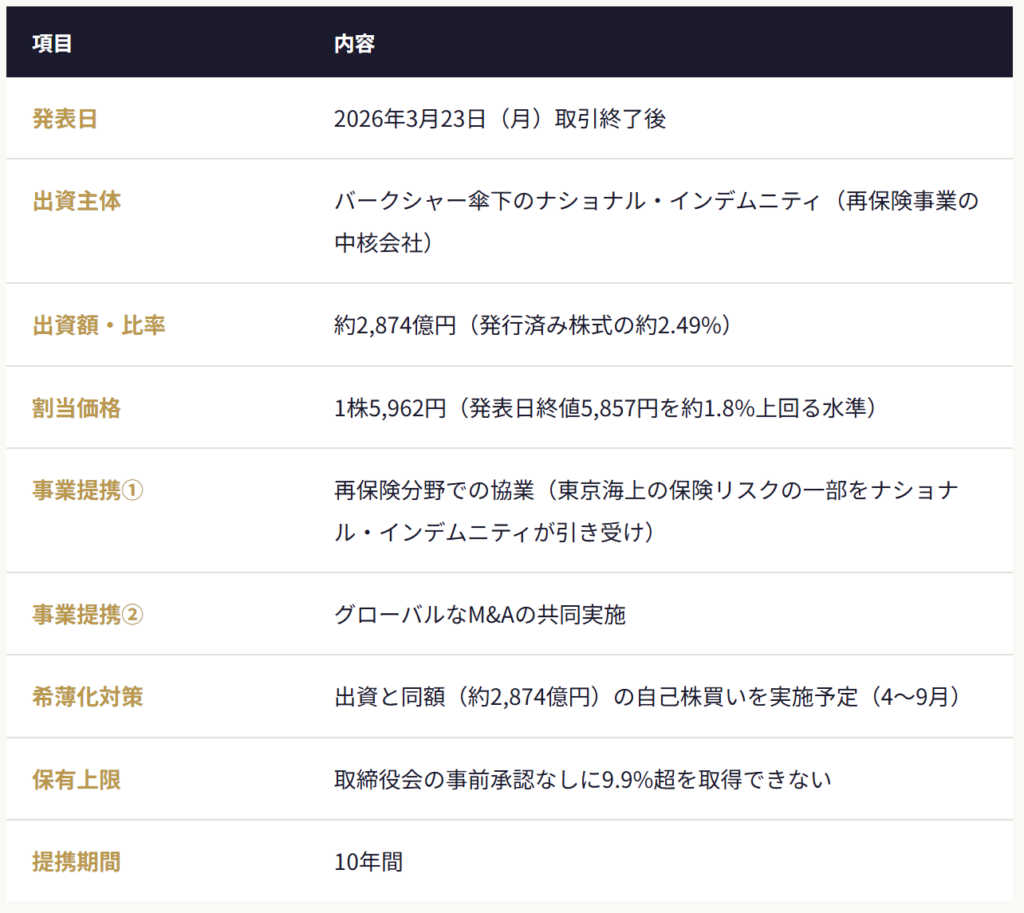Select the 発表日 row label
Viewport: 1024px width, 913px height.
65,119
